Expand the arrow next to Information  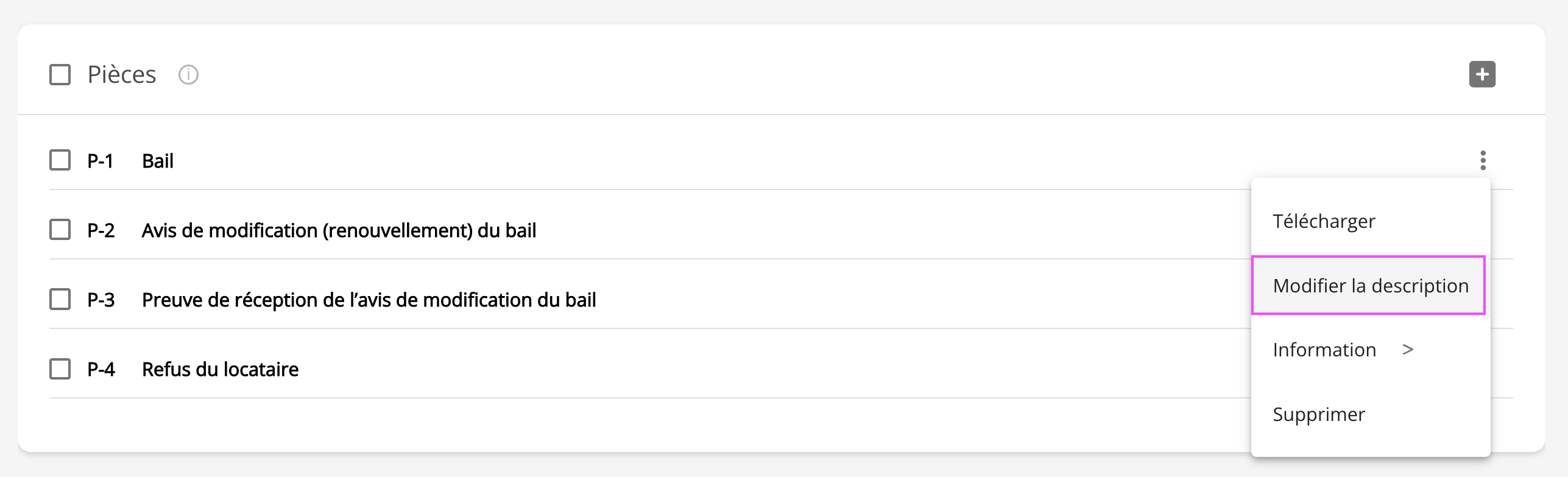click(x=1407, y=350)
